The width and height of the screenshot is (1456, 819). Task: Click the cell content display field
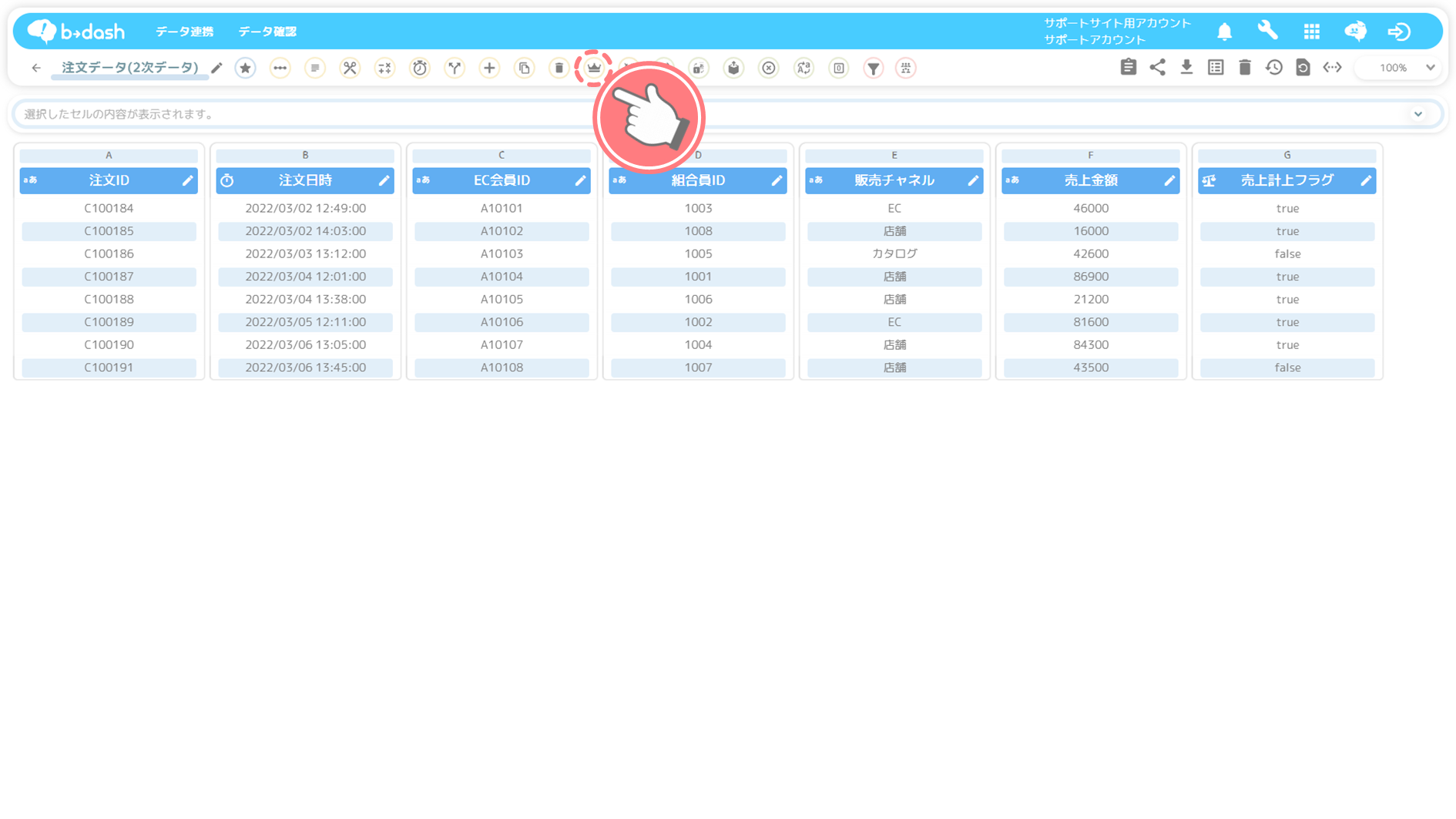pyautogui.click(x=728, y=114)
